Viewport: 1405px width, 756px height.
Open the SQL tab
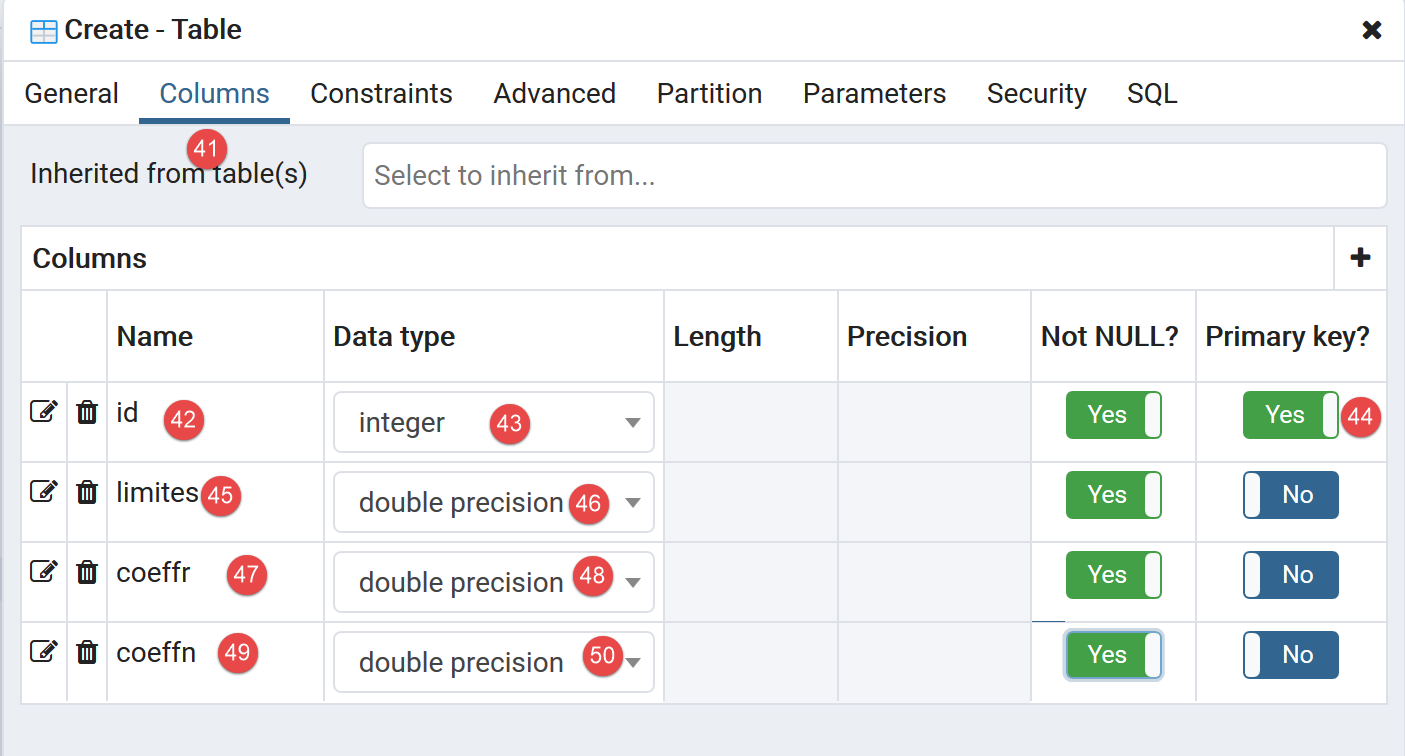tap(1152, 94)
